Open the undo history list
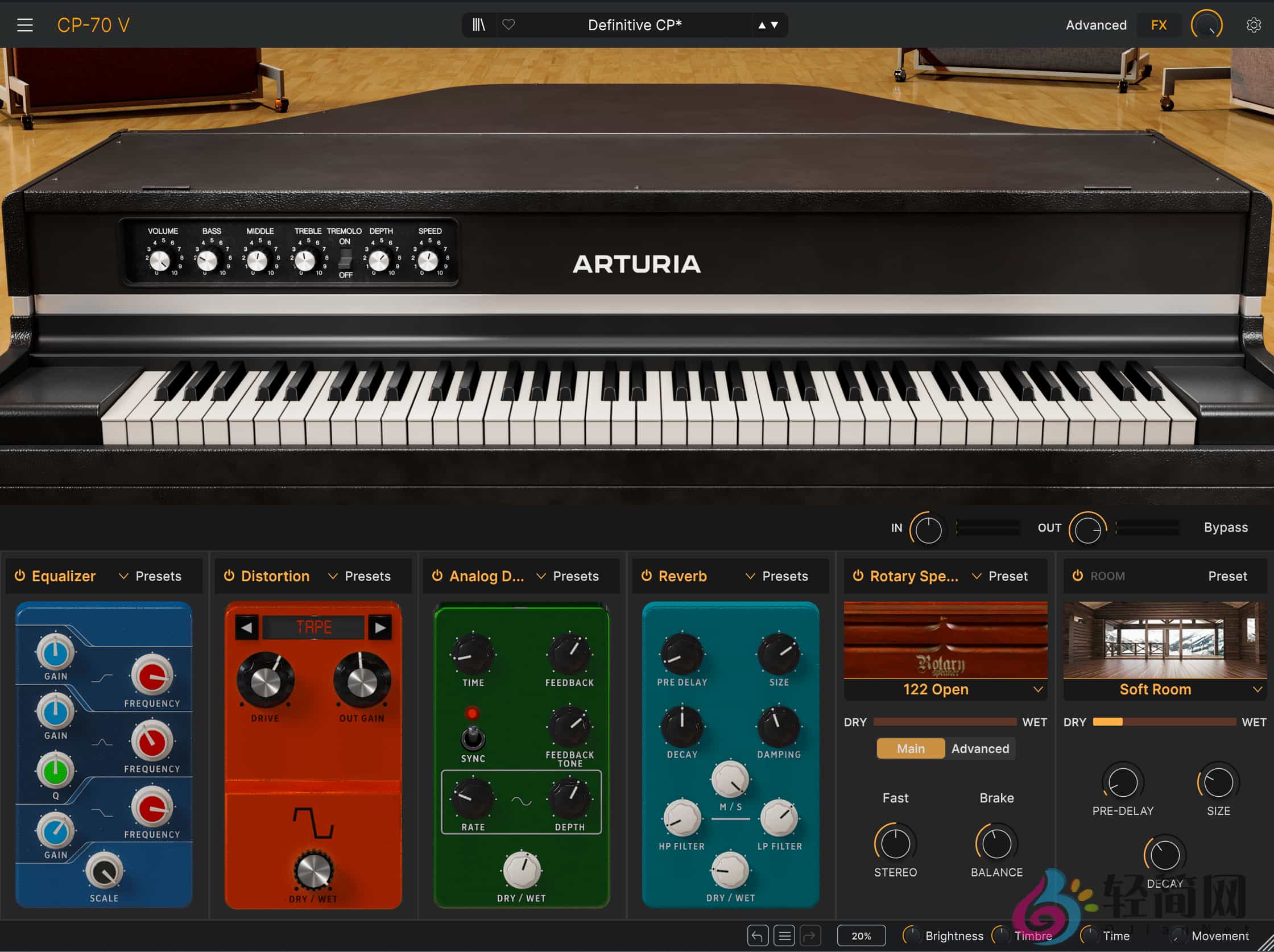Image resolution: width=1274 pixels, height=952 pixels. coord(784,936)
